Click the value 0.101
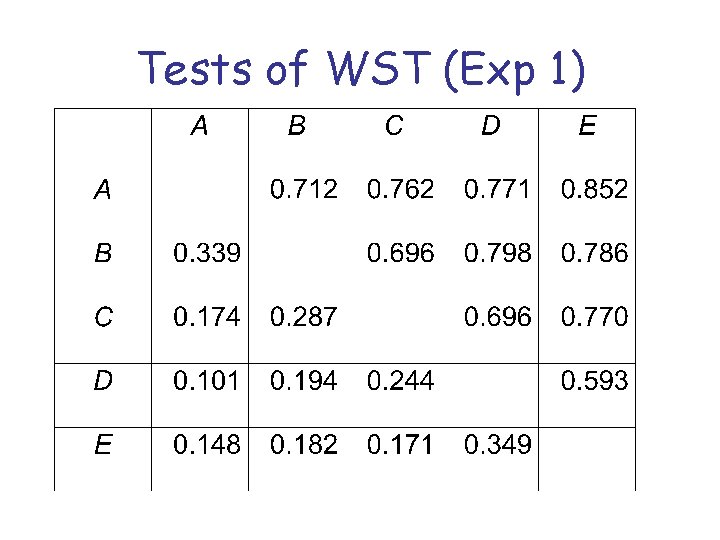Viewport: 720px width, 540px height. tap(207, 381)
